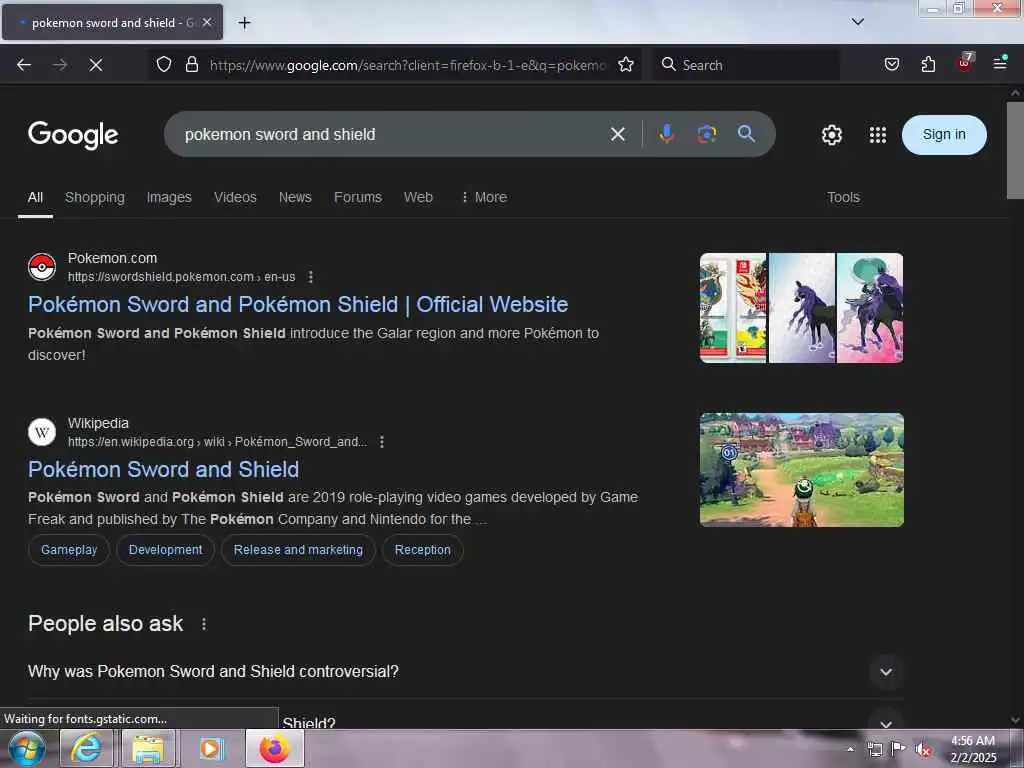Open the Firefox hamburger application menu

(1000, 63)
